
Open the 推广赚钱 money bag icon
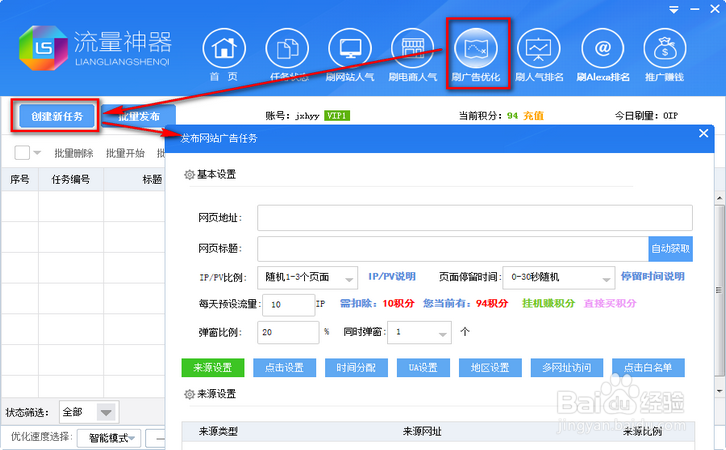pyautogui.click(x=664, y=49)
